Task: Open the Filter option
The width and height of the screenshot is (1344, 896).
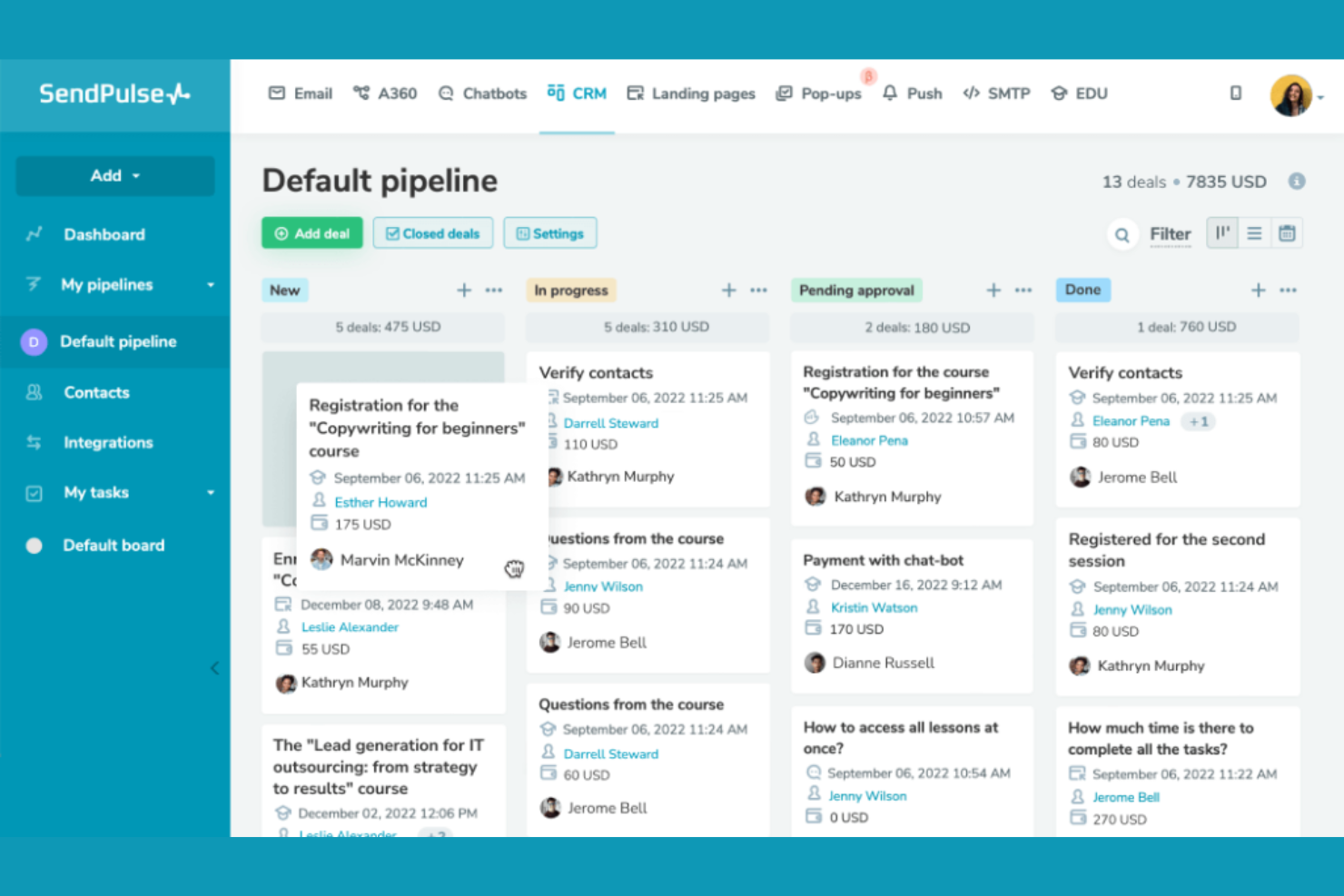Action: click(1171, 234)
